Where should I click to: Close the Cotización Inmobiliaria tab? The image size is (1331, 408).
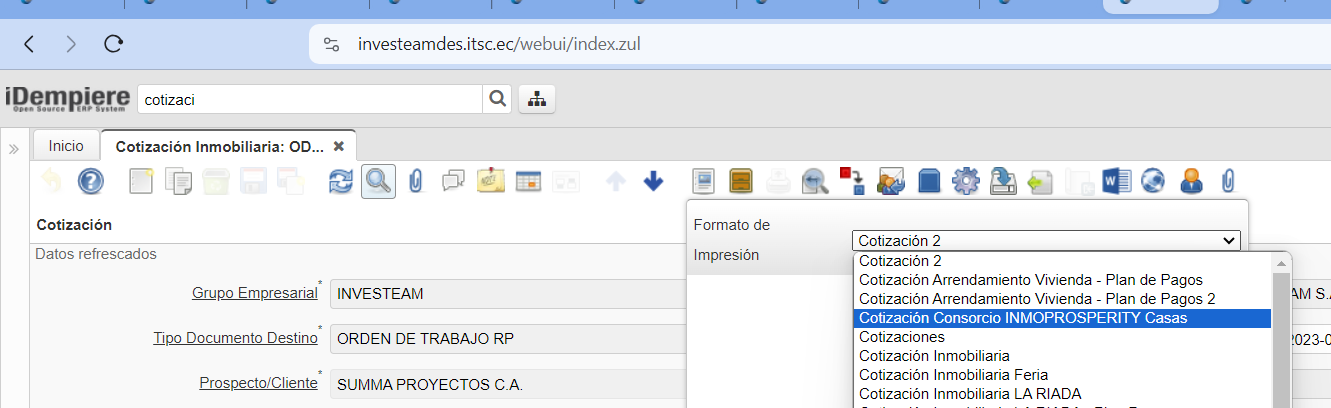[338, 146]
